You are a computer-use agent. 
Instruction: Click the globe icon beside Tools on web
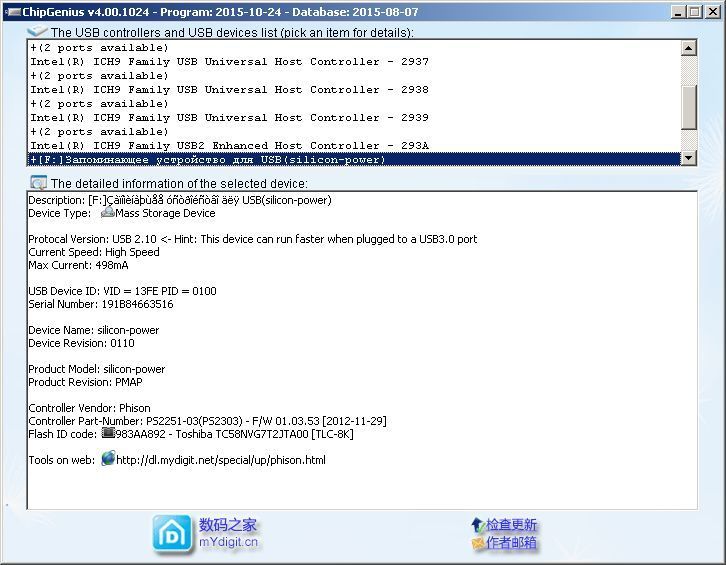pos(108,458)
